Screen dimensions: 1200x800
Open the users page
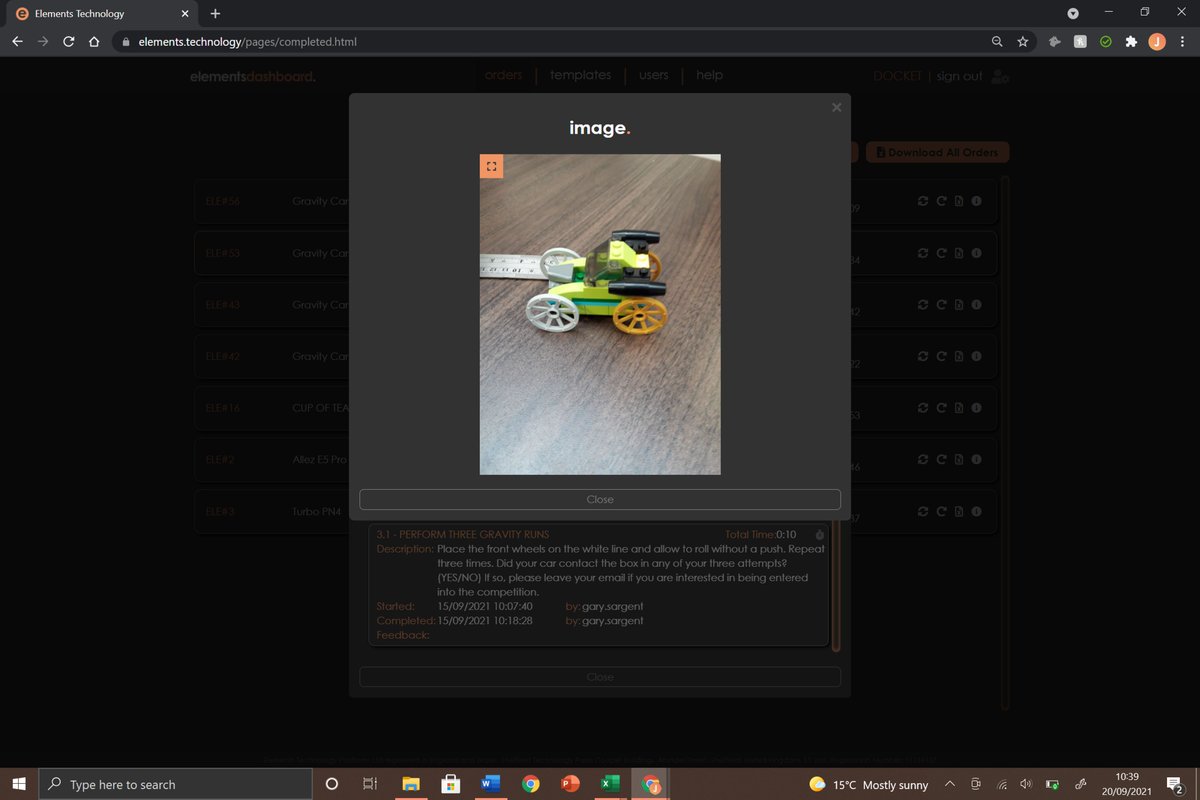[x=653, y=75]
